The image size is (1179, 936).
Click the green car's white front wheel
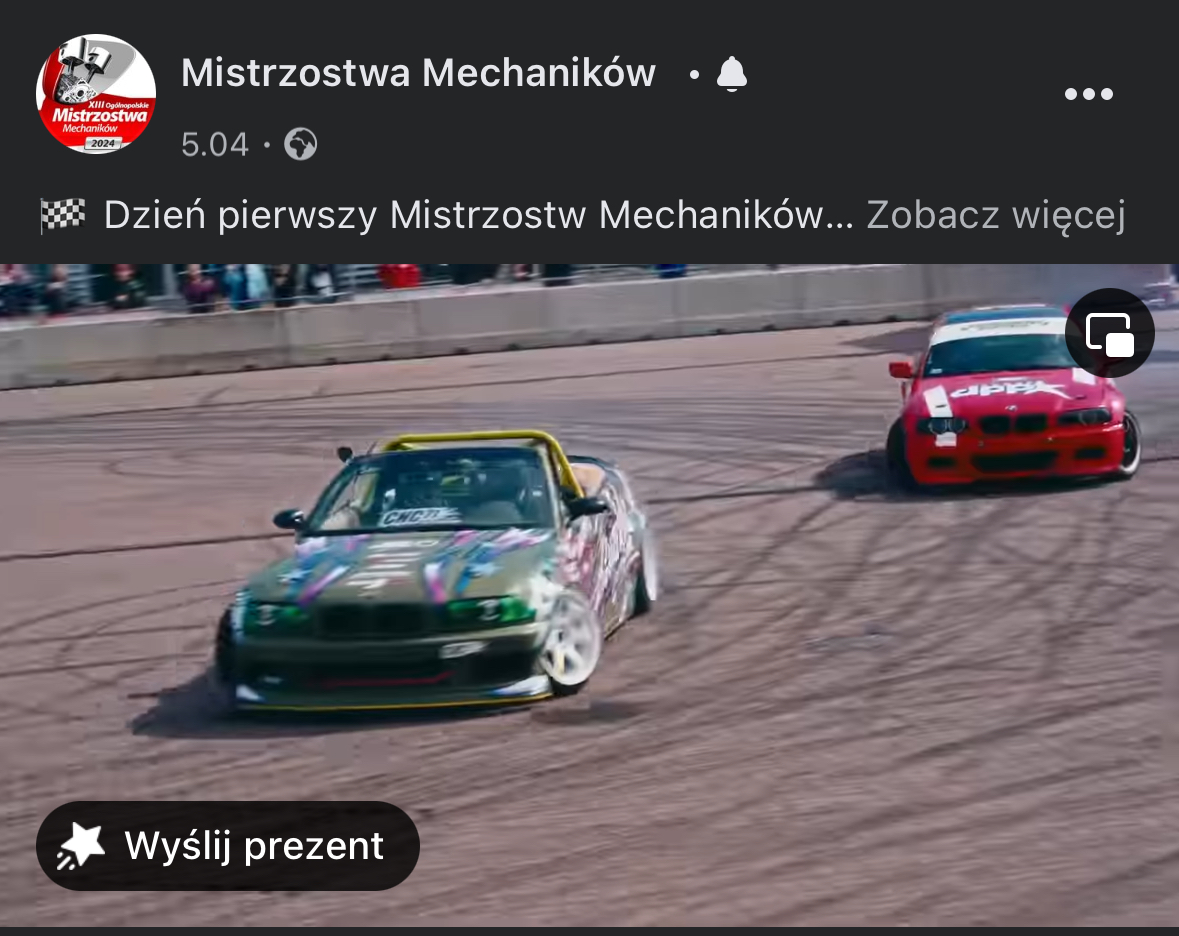[x=571, y=641]
